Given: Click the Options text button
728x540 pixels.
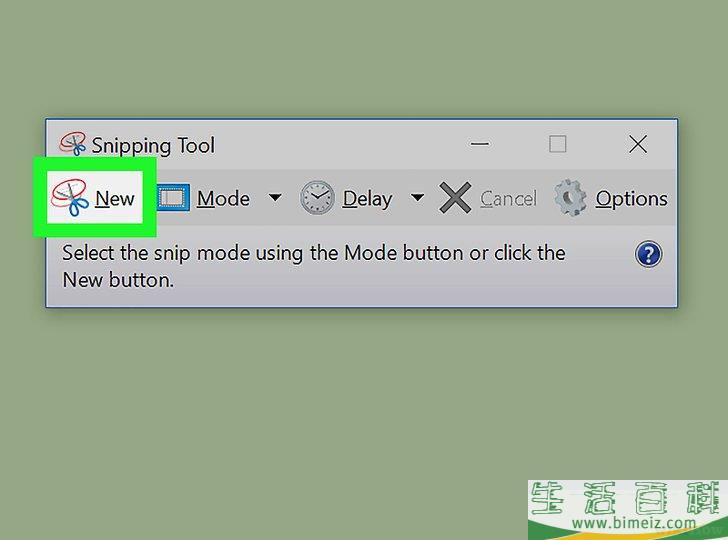Looking at the screenshot, I should (x=631, y=199).
